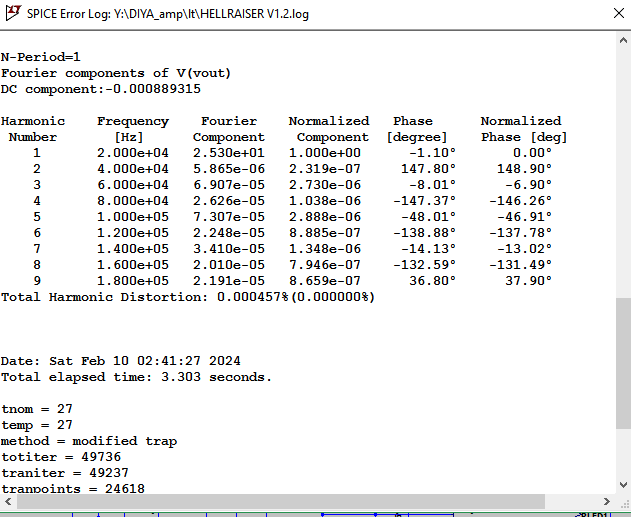Click 'method = modified trap' line
This screenshot has height=517, width=631.
(x=89, y=441)
